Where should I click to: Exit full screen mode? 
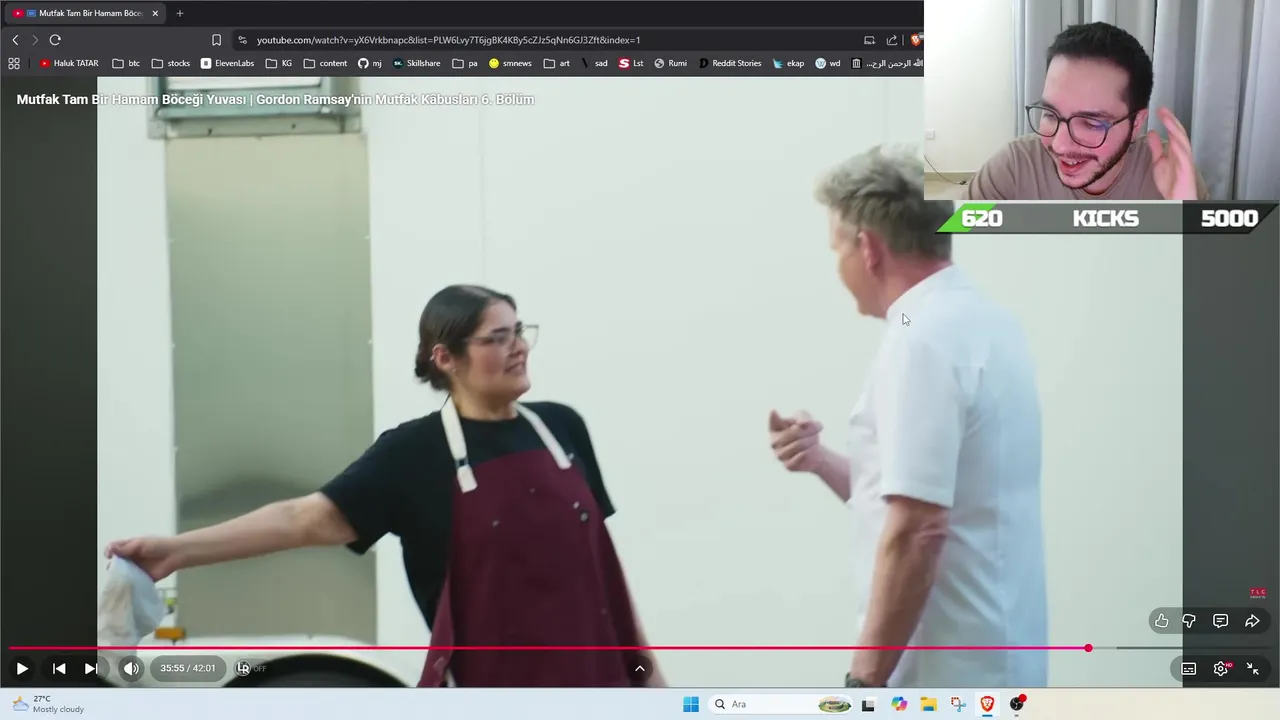(1252, 669)
